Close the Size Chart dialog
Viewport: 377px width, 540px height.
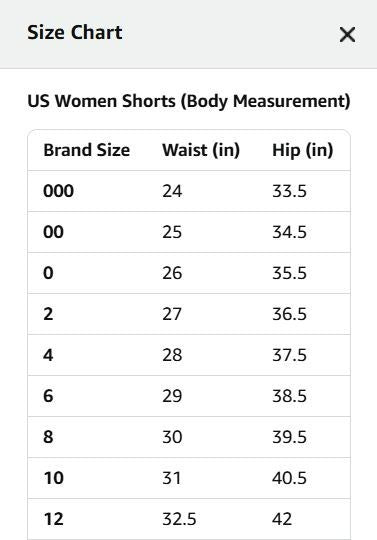[347, 34]
